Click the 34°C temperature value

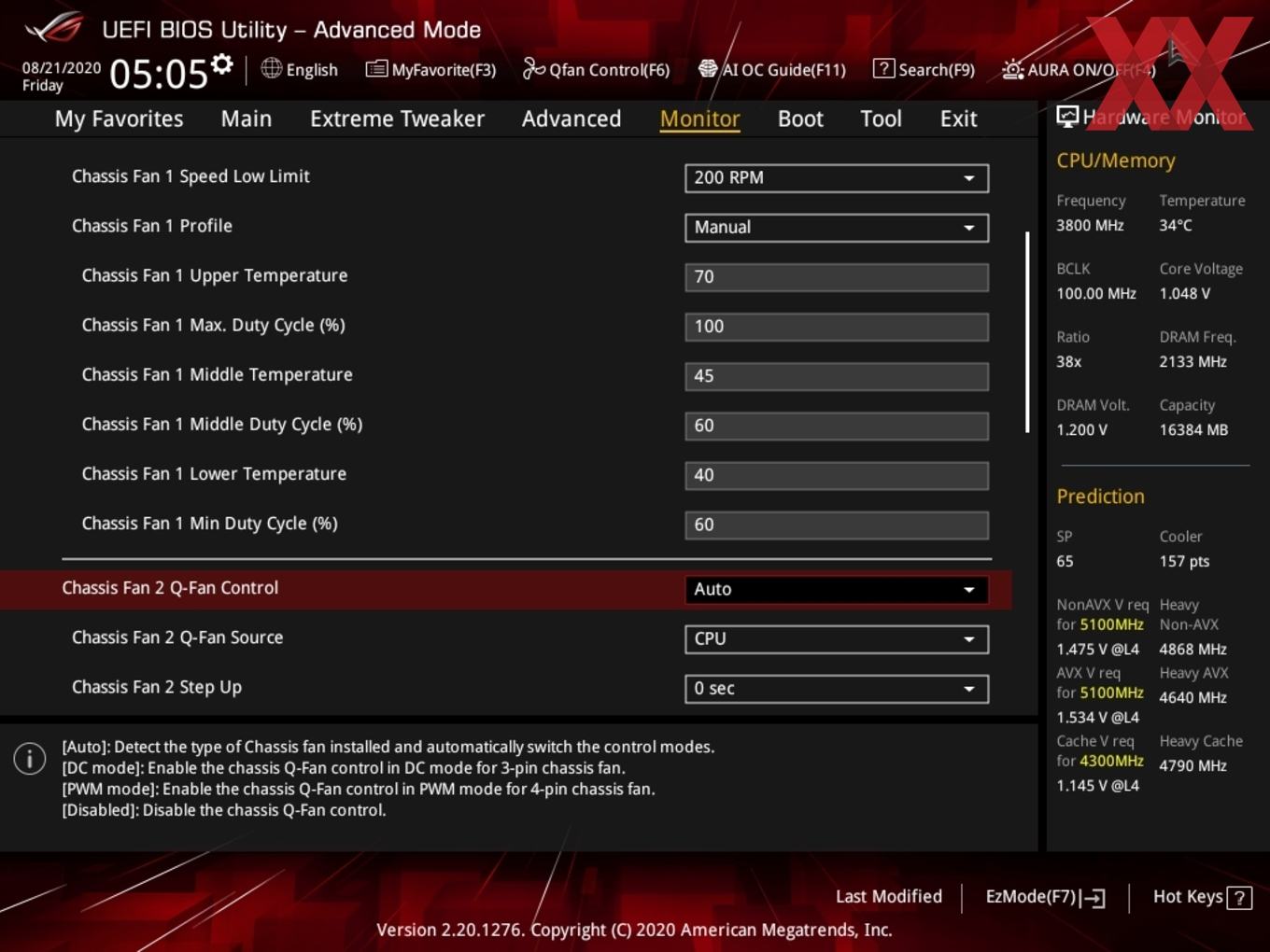pos(1176,225)
